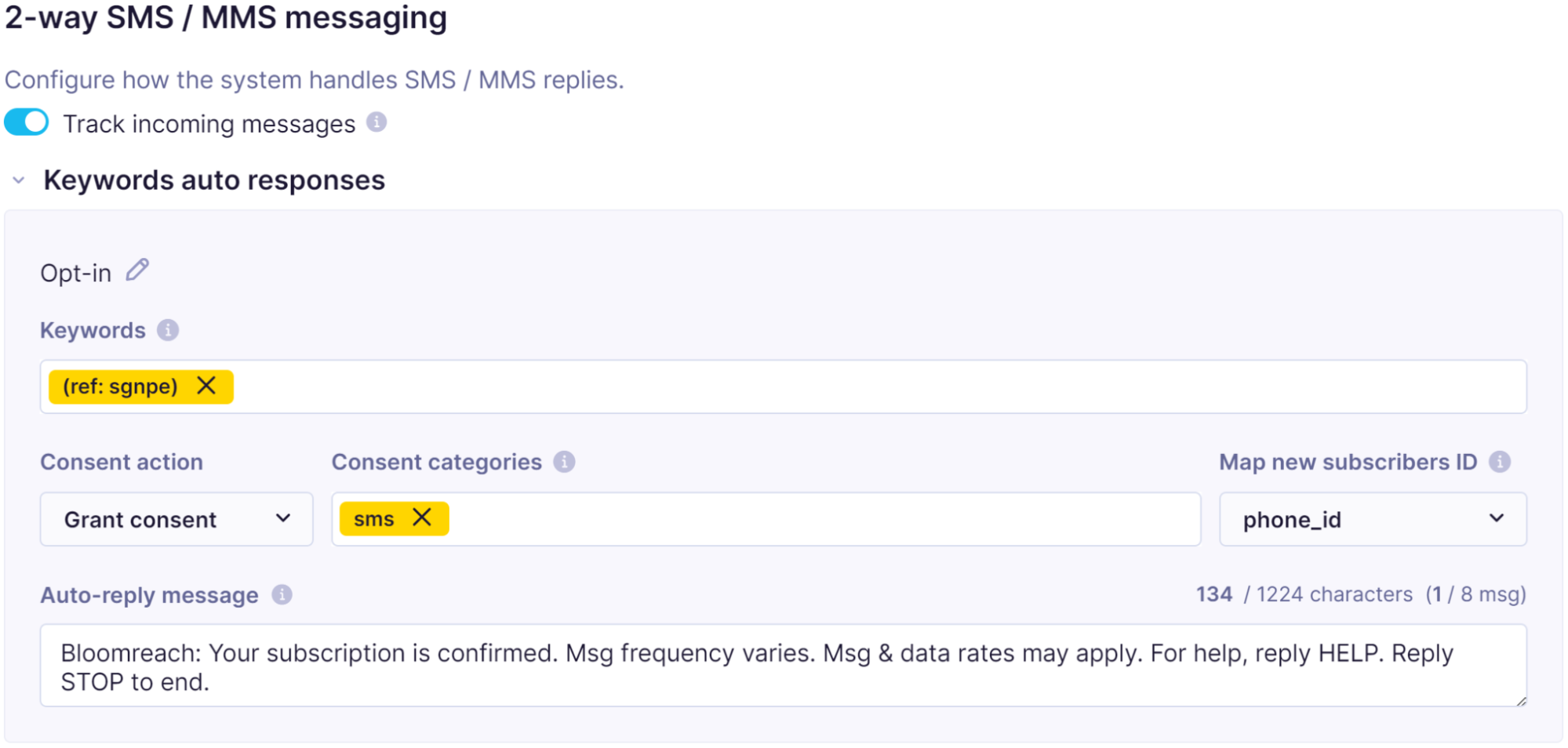Click info icon next to Consent categories
This screenshot has width=1568, height=748.
pyautogui.click(x=564, y=462)
